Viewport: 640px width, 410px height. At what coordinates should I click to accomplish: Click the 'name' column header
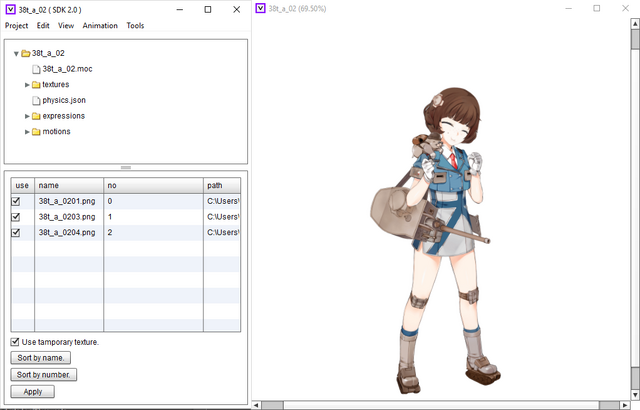(x=69, y=186)
